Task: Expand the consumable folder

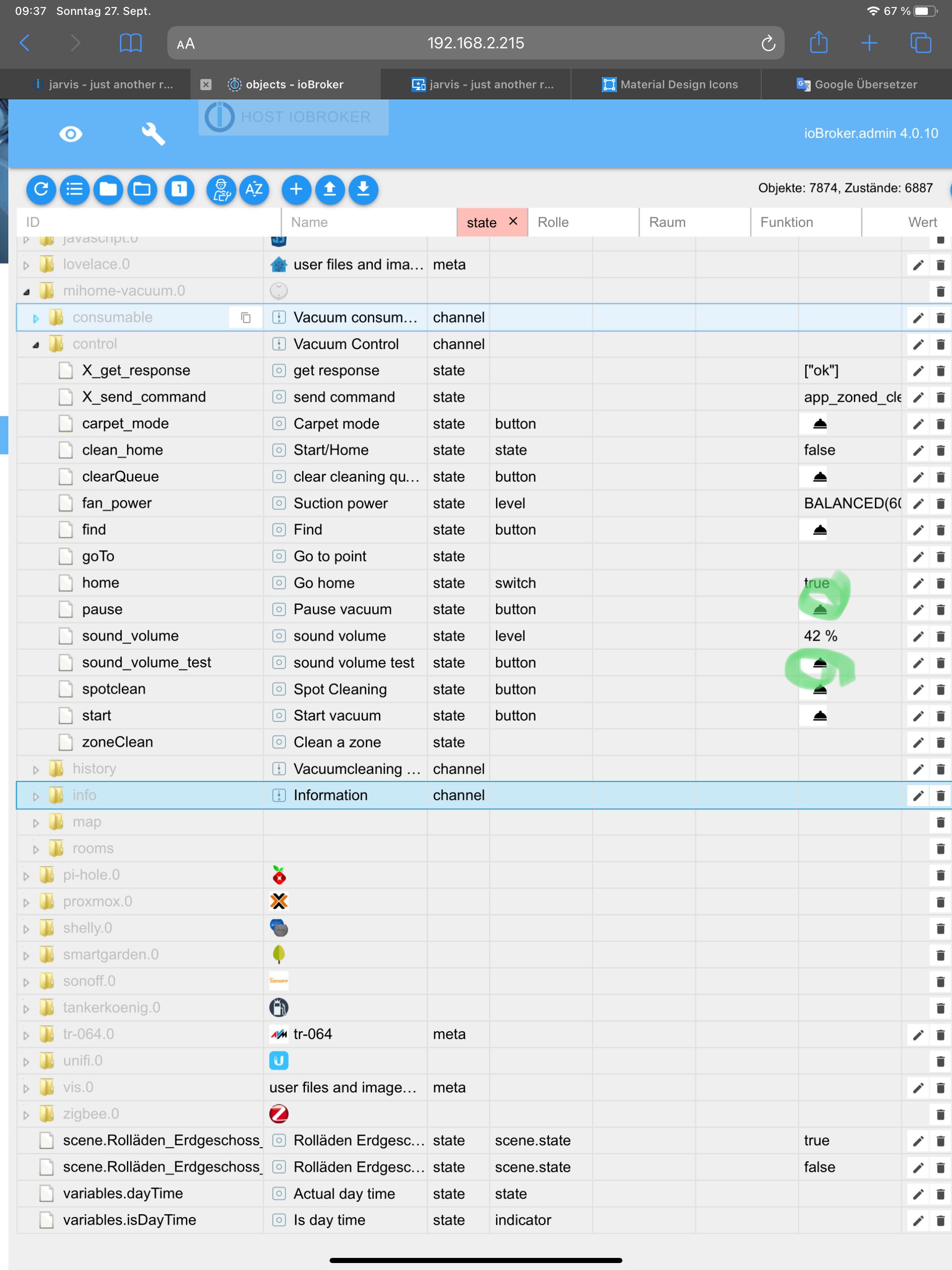Action: [36, 318]
